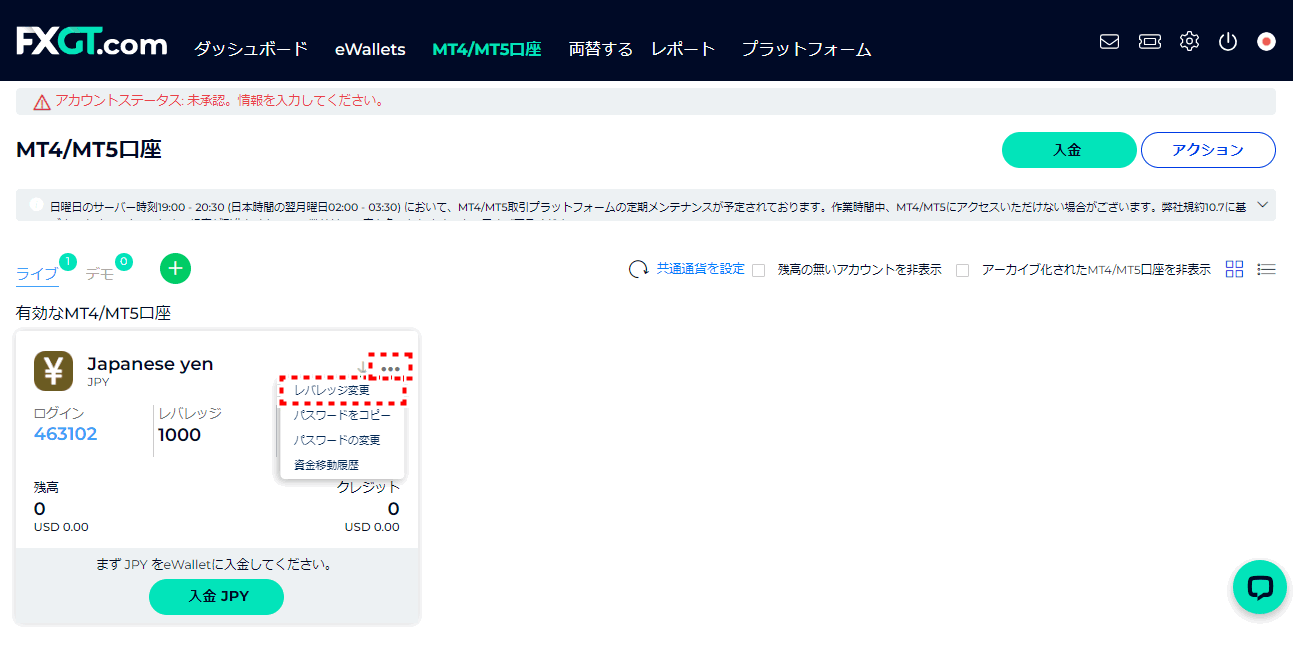Check アーカイブ化されたMT4/MT5口座を非表示 box
This screenshot has width=1293, height=660.
click(x=962, y=270)
